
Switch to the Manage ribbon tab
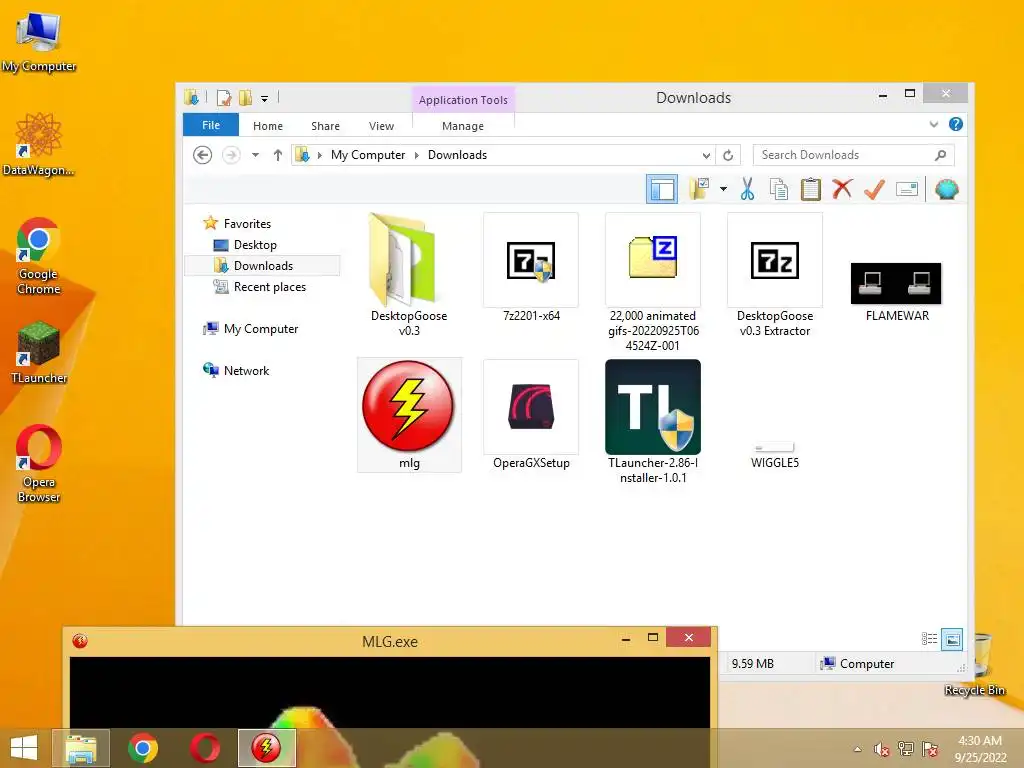(x=463, y=125)
